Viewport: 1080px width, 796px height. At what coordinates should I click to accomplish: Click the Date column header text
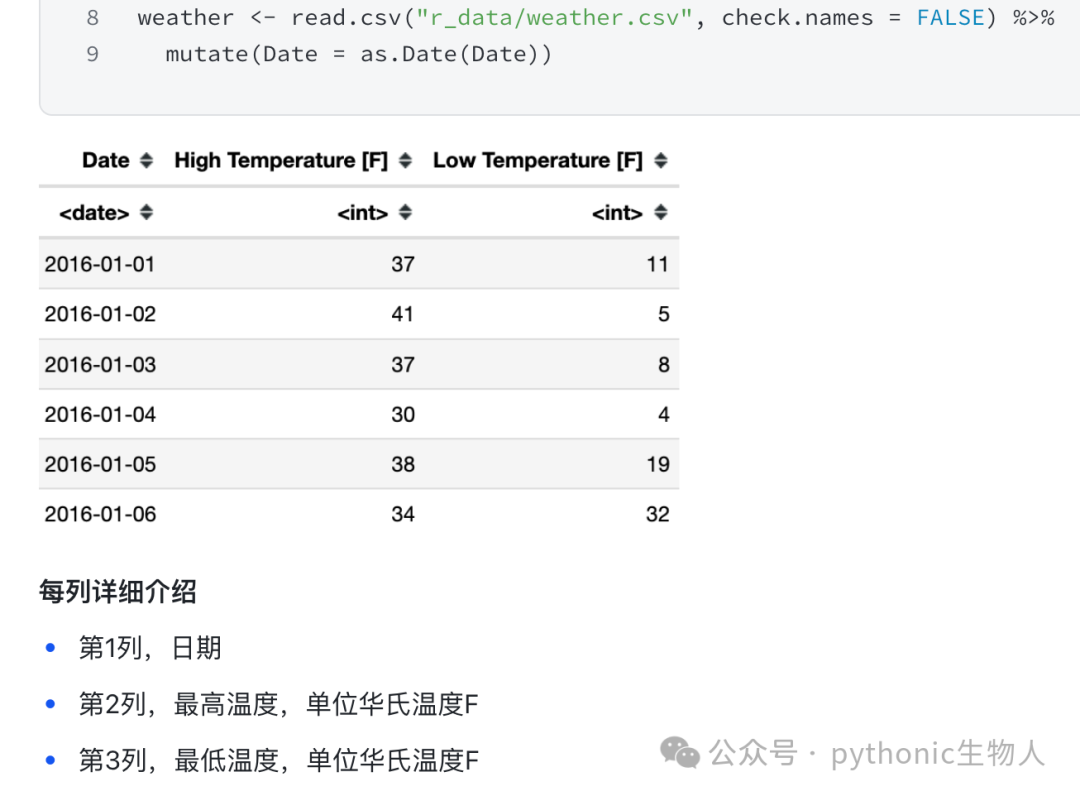coord(106,160)
